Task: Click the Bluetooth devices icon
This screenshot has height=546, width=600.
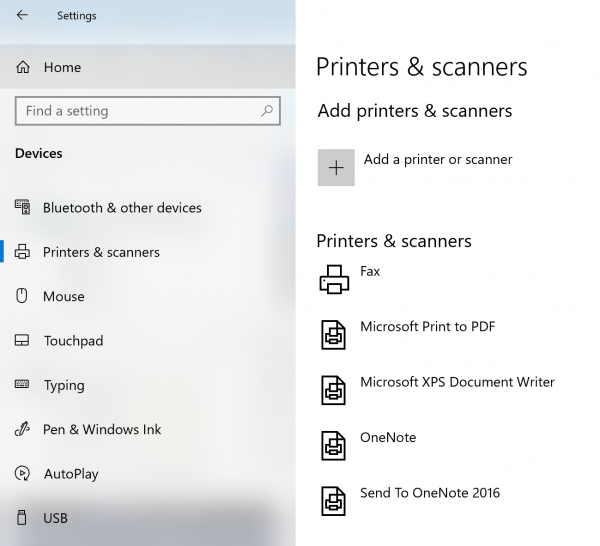Action: [23, 208]
